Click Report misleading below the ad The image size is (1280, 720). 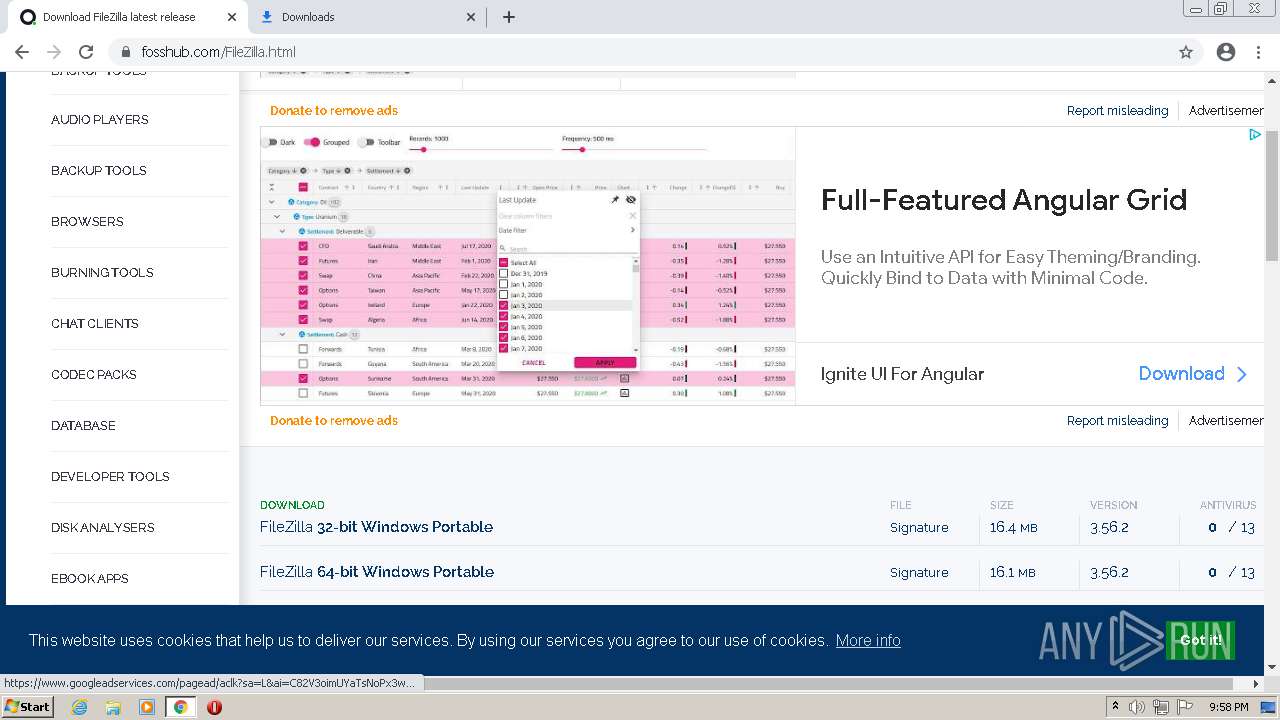(1117, 420)
